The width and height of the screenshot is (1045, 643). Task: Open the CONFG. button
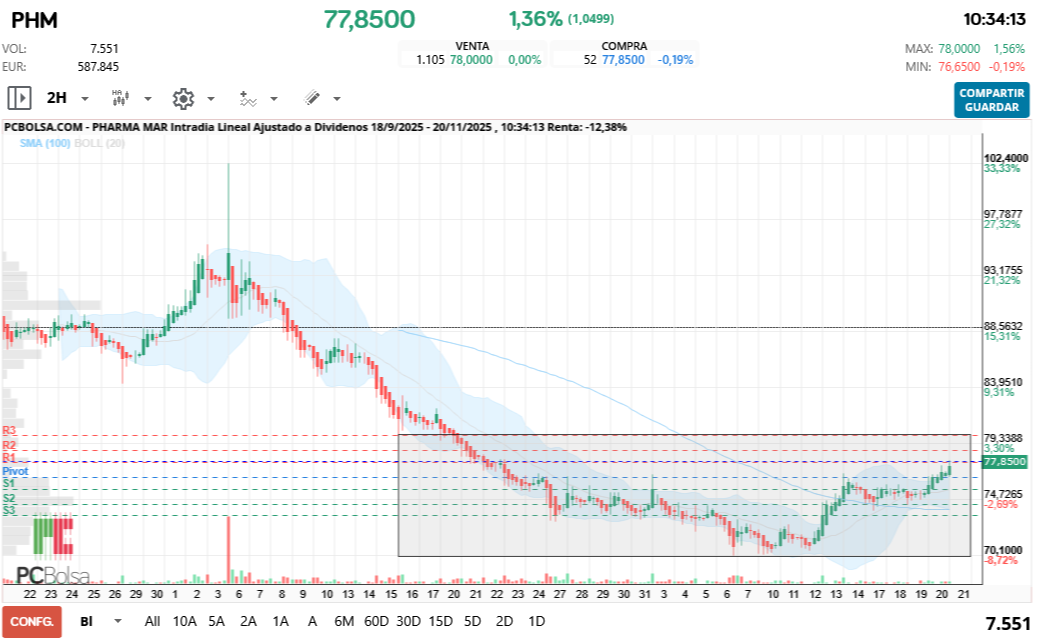click(x=31, y=621)
